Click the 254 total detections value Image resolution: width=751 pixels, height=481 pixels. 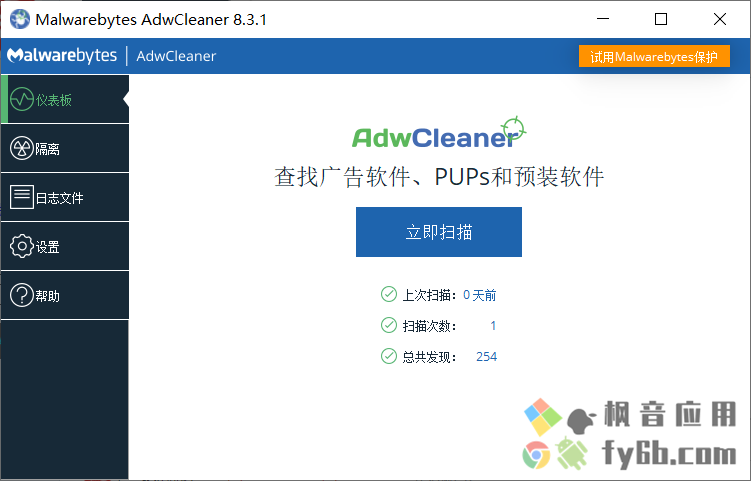pyautogui.click(x=486, y=356)
